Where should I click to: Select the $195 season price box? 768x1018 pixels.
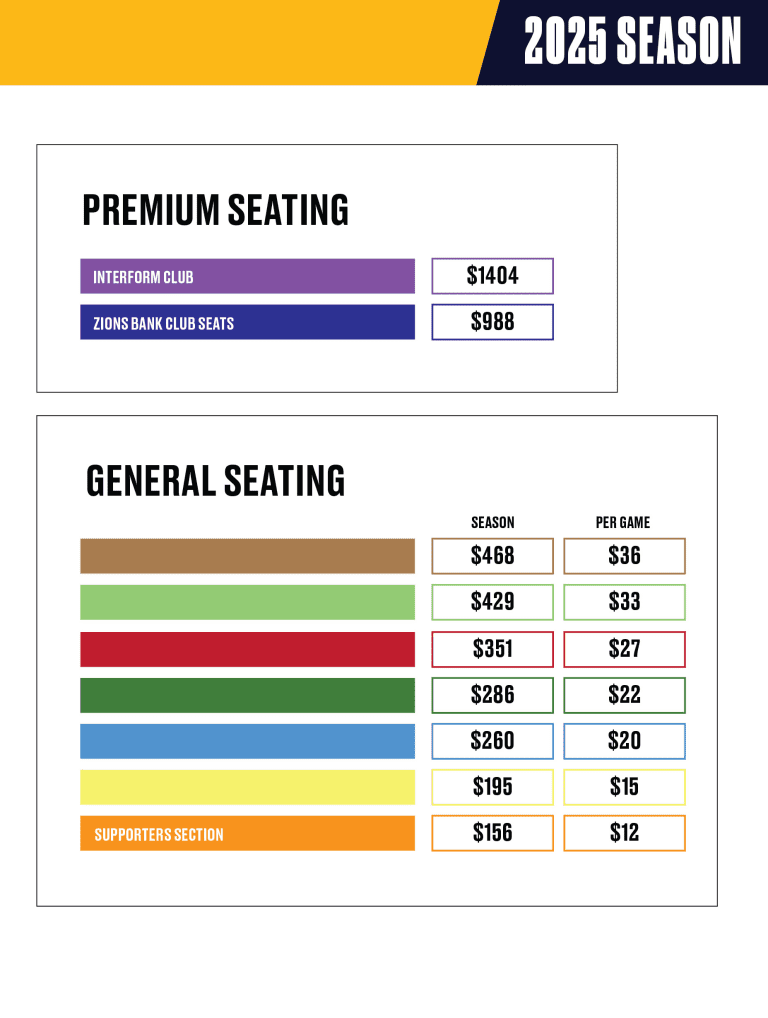[x=493, y=787]
